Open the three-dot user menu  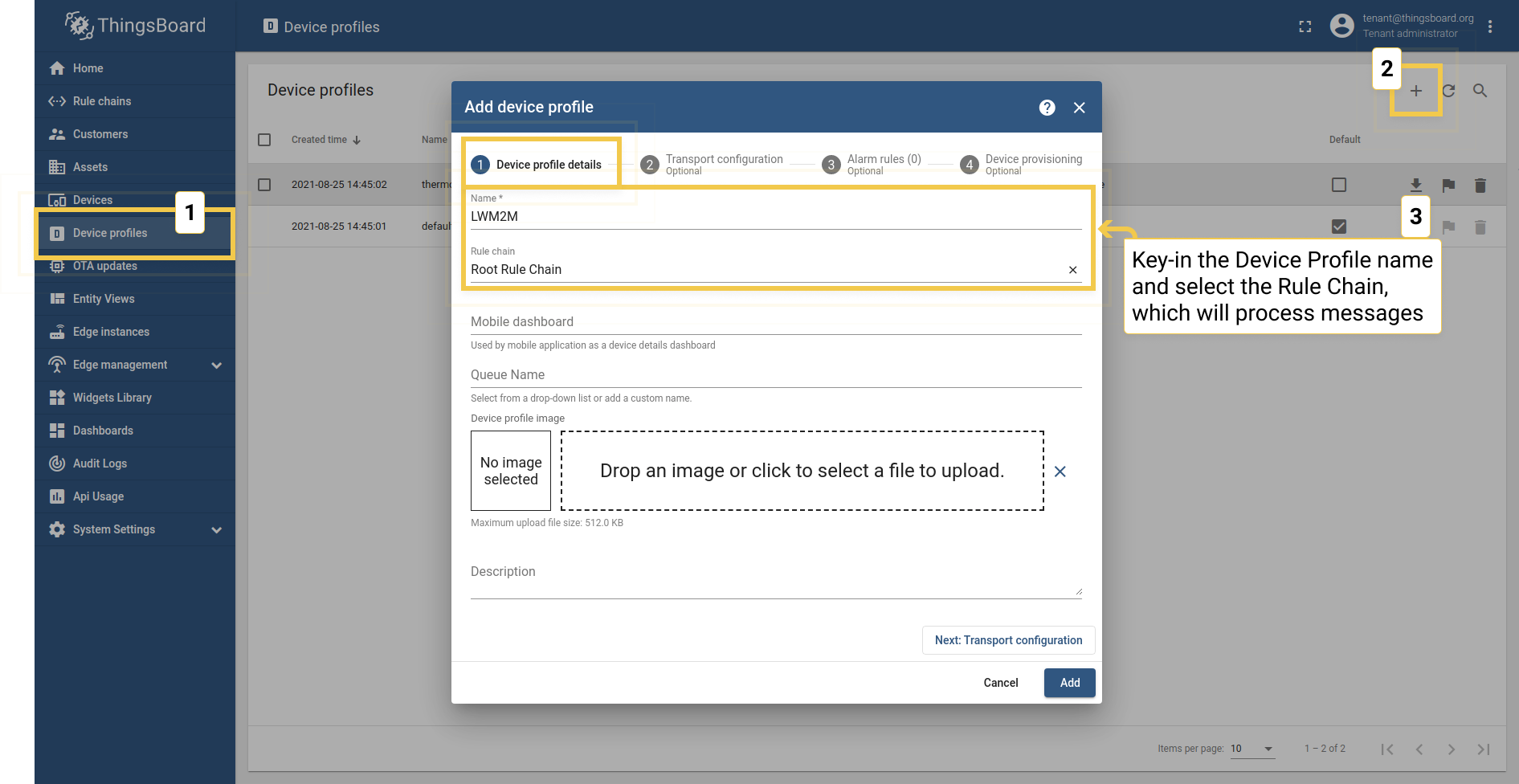[1490, 27]
